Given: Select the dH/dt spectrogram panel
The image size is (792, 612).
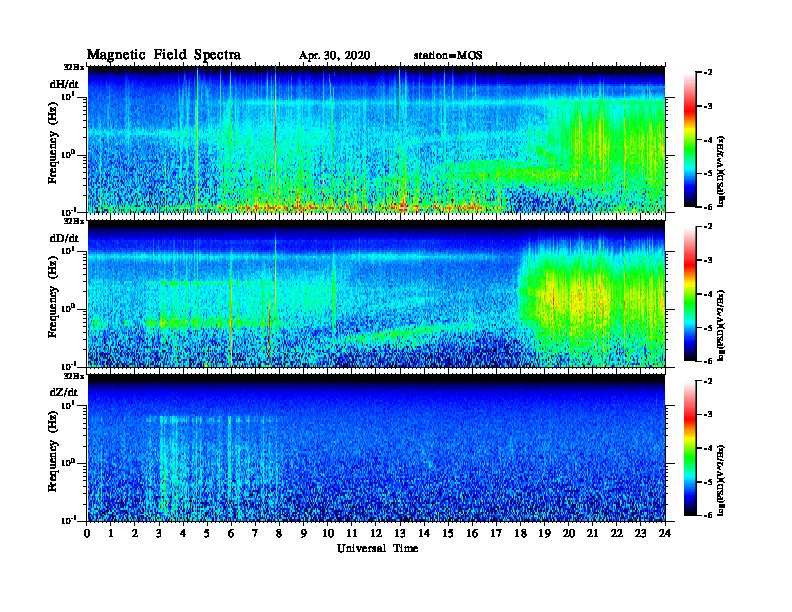Looking at the screenshot, I should click(x=376, y=139).
